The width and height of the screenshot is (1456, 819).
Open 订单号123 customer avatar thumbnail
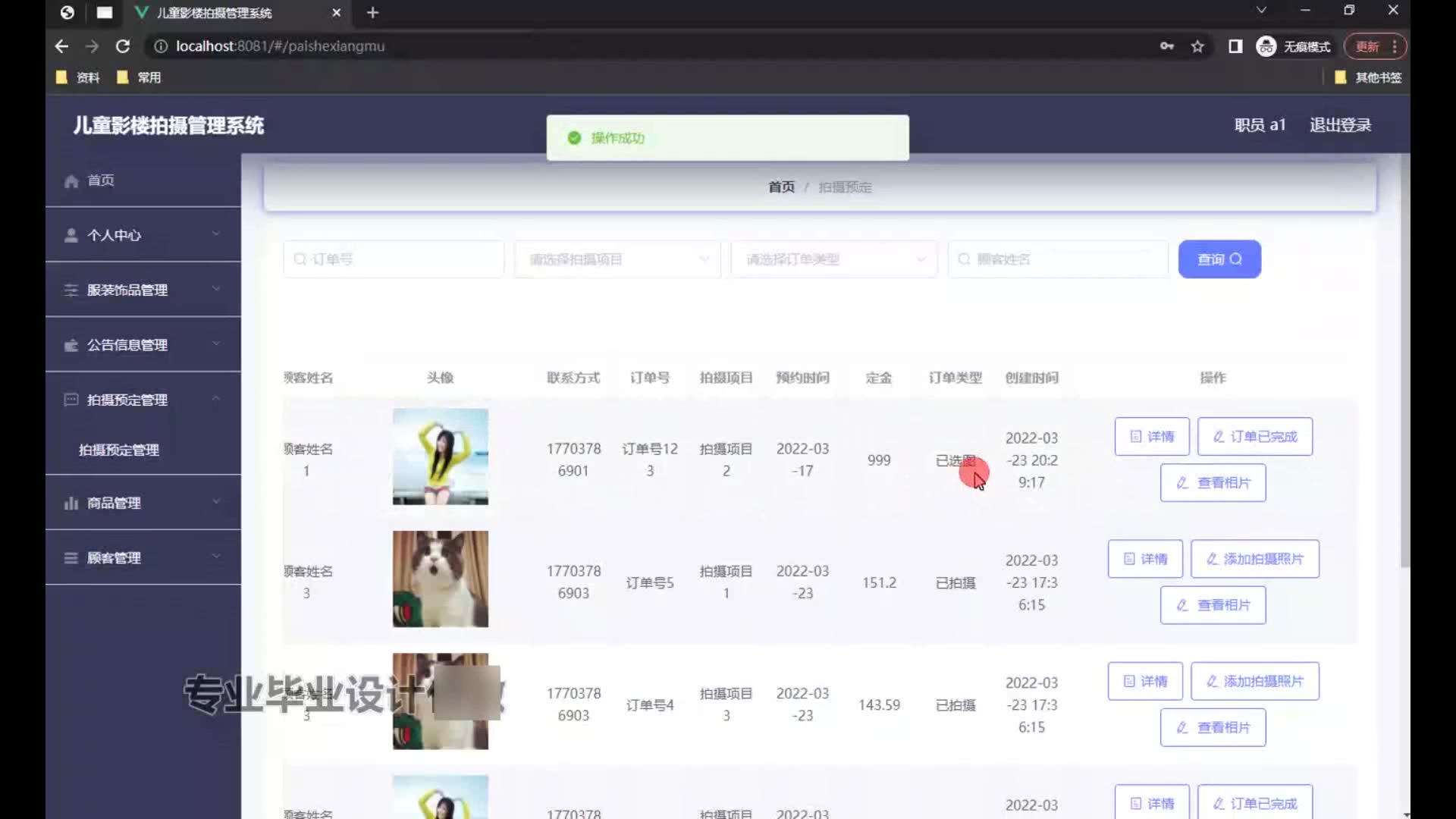[x=441, y=457]
